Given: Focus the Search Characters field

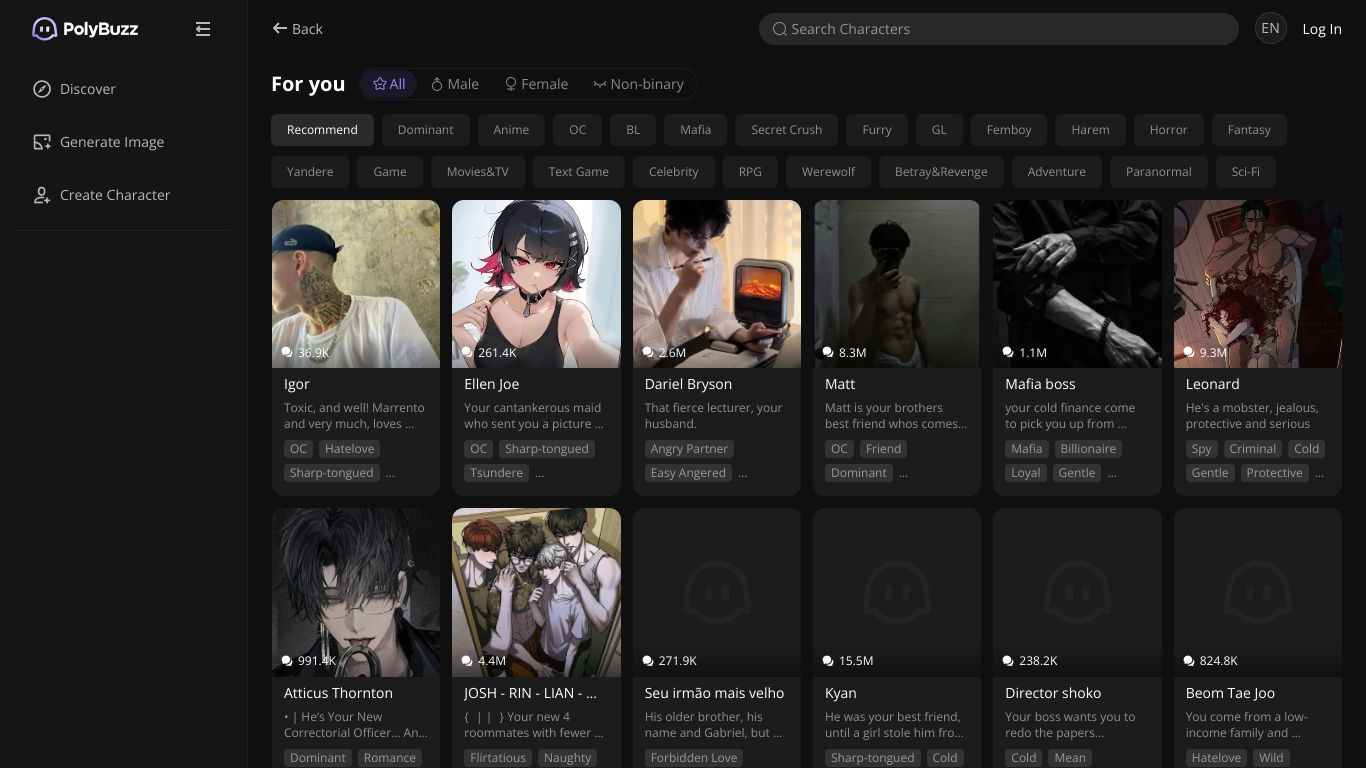Looking at the screenshot, I should 999,29.
